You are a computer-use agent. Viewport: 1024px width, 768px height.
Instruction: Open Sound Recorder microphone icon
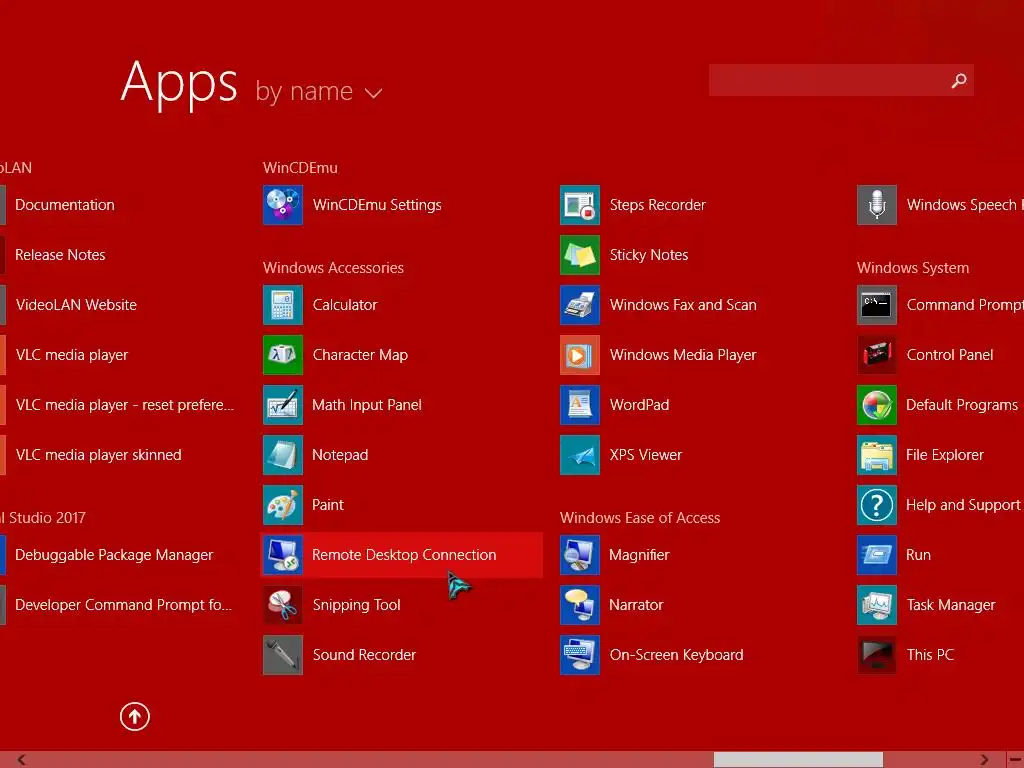283,655
